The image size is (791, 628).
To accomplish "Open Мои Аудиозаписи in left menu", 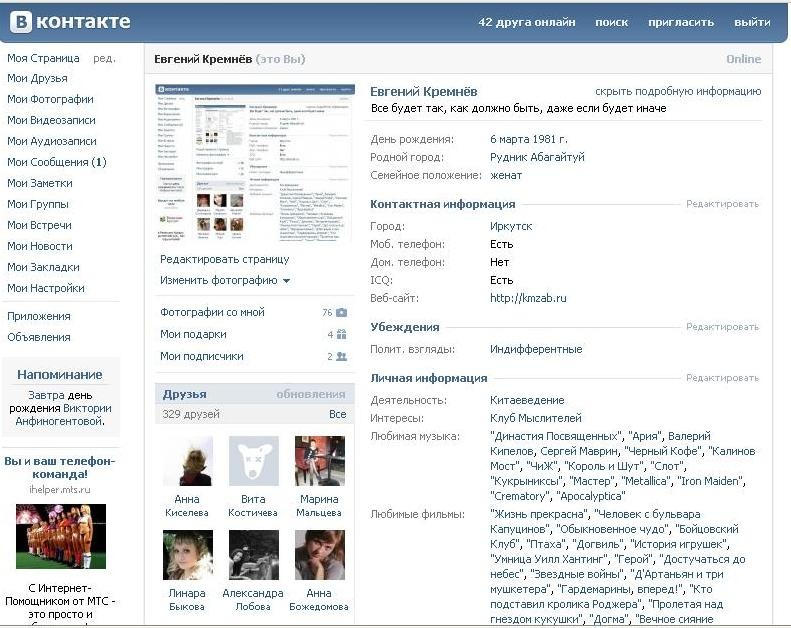I will [52, 141].
